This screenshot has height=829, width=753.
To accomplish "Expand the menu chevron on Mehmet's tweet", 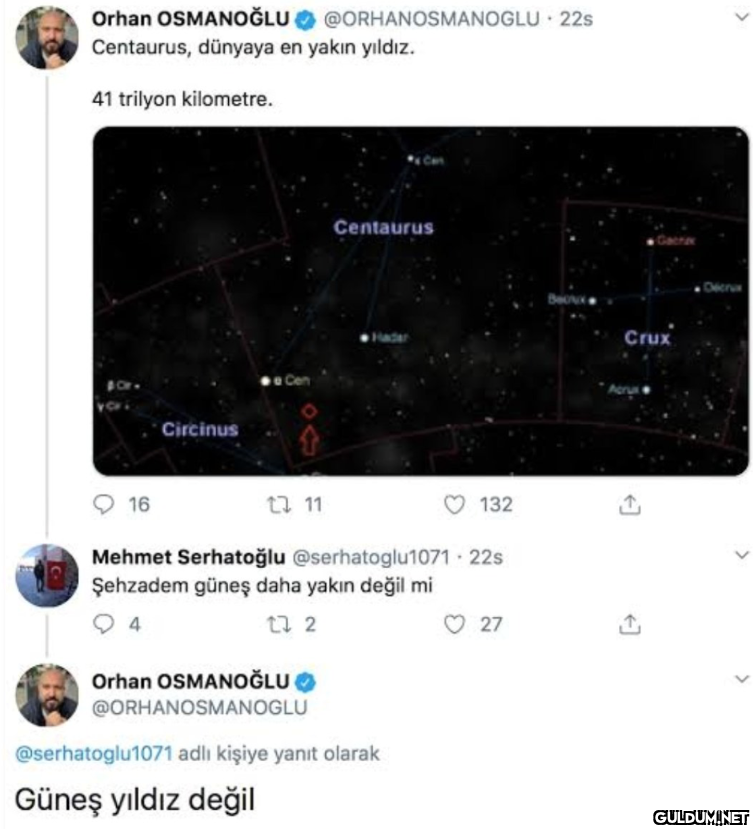I will coord(742,555).
